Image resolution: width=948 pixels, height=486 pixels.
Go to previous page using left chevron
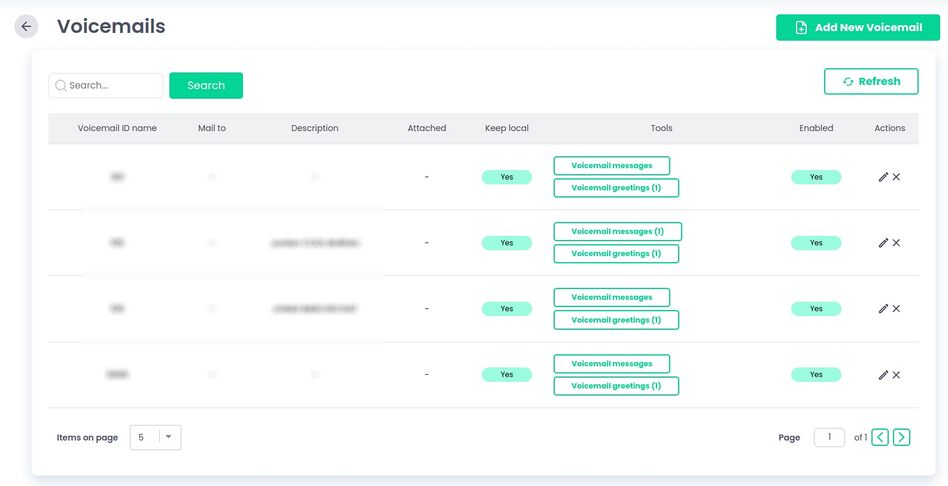(880, 437)
